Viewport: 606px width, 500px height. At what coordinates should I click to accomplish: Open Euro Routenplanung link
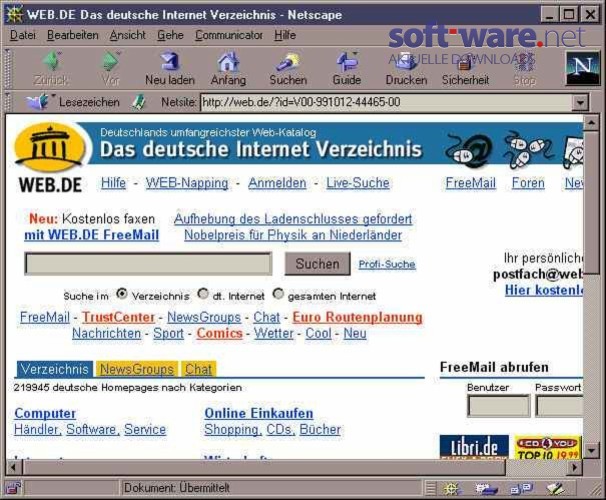point(357,317)
